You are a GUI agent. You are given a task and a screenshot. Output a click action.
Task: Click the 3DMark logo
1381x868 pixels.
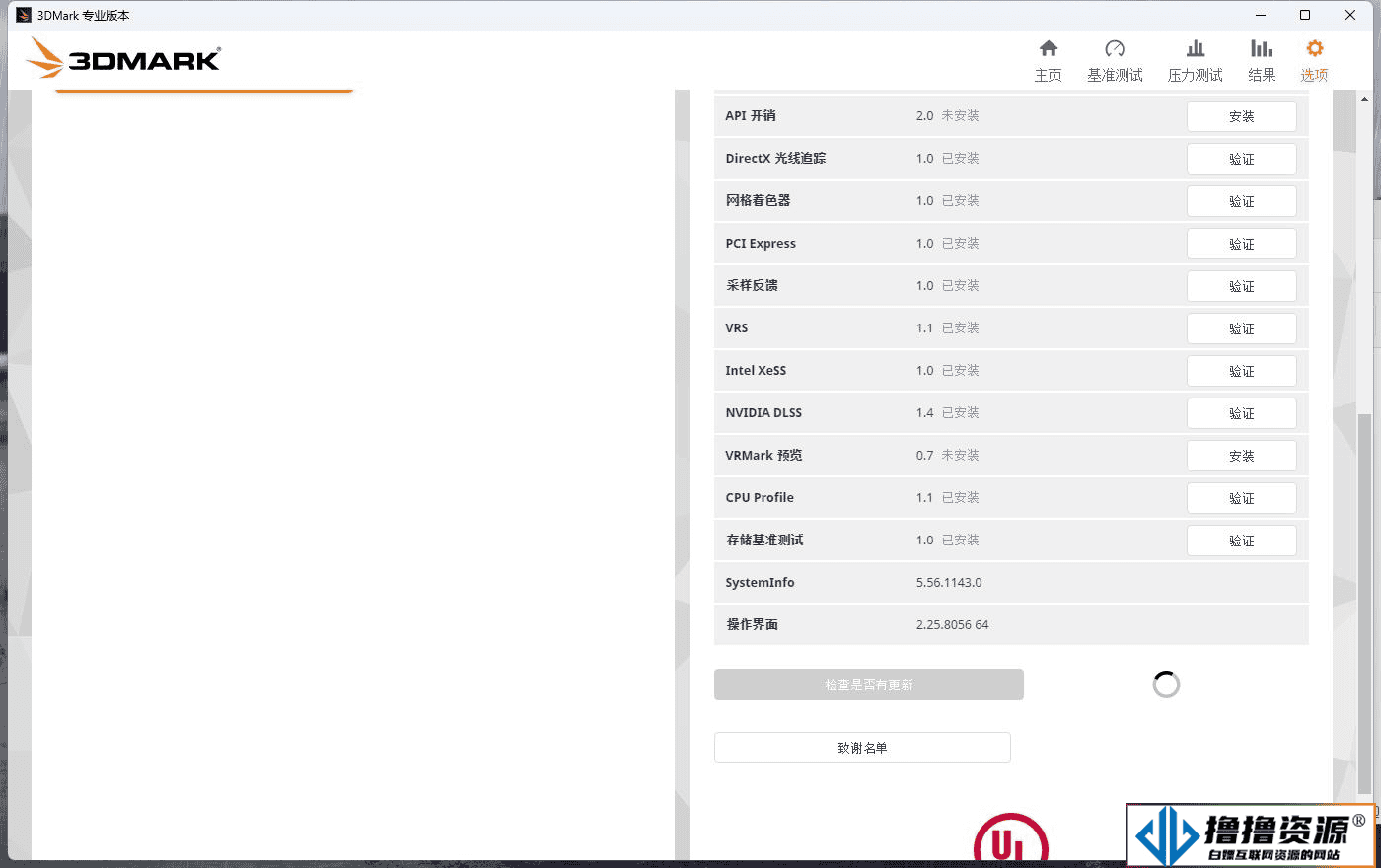(123, 58)
